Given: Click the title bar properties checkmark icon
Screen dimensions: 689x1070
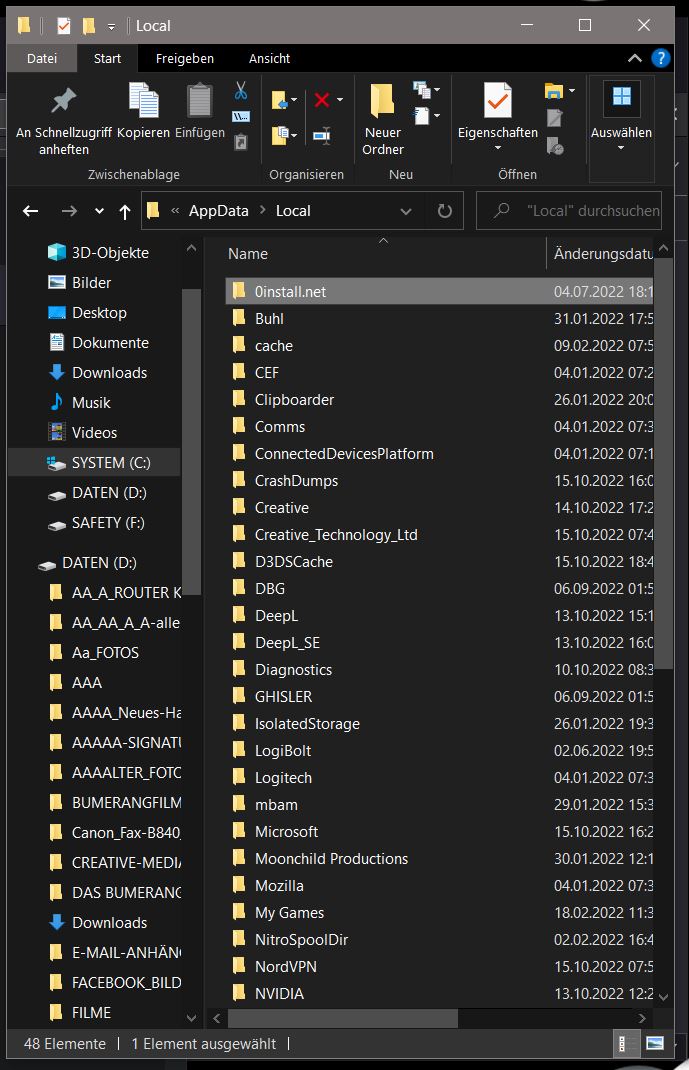Looking at the screenshot, I should [63, 26].
